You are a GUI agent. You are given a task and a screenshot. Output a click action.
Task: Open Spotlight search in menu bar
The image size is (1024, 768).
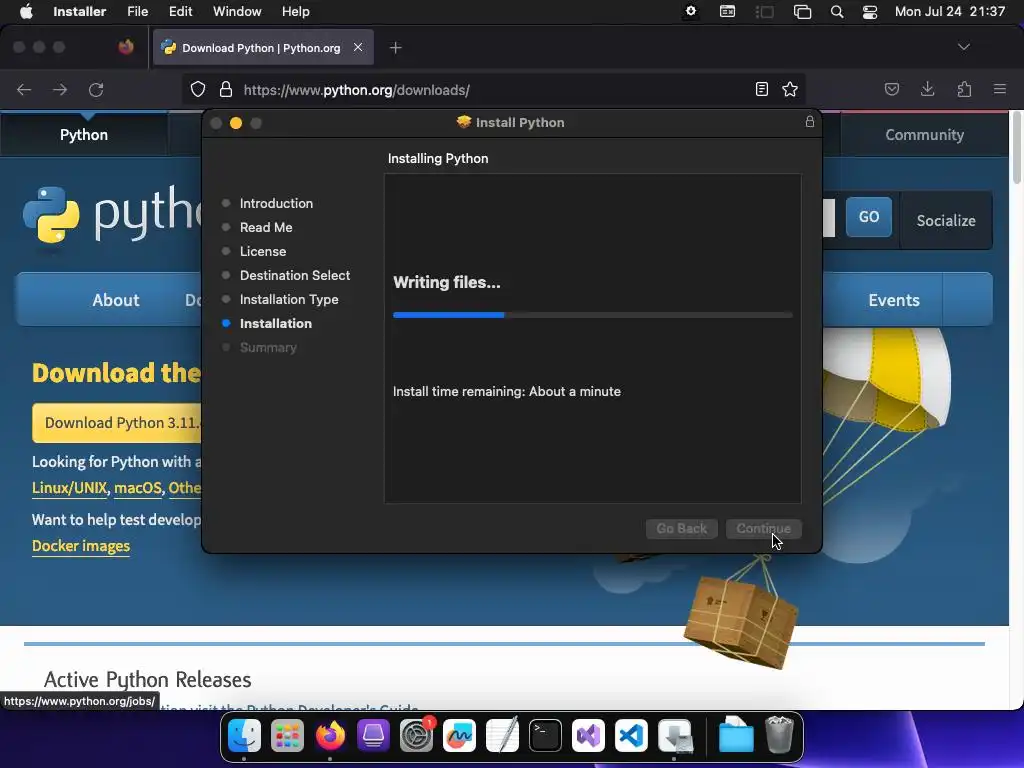click(x=837, y=12)
